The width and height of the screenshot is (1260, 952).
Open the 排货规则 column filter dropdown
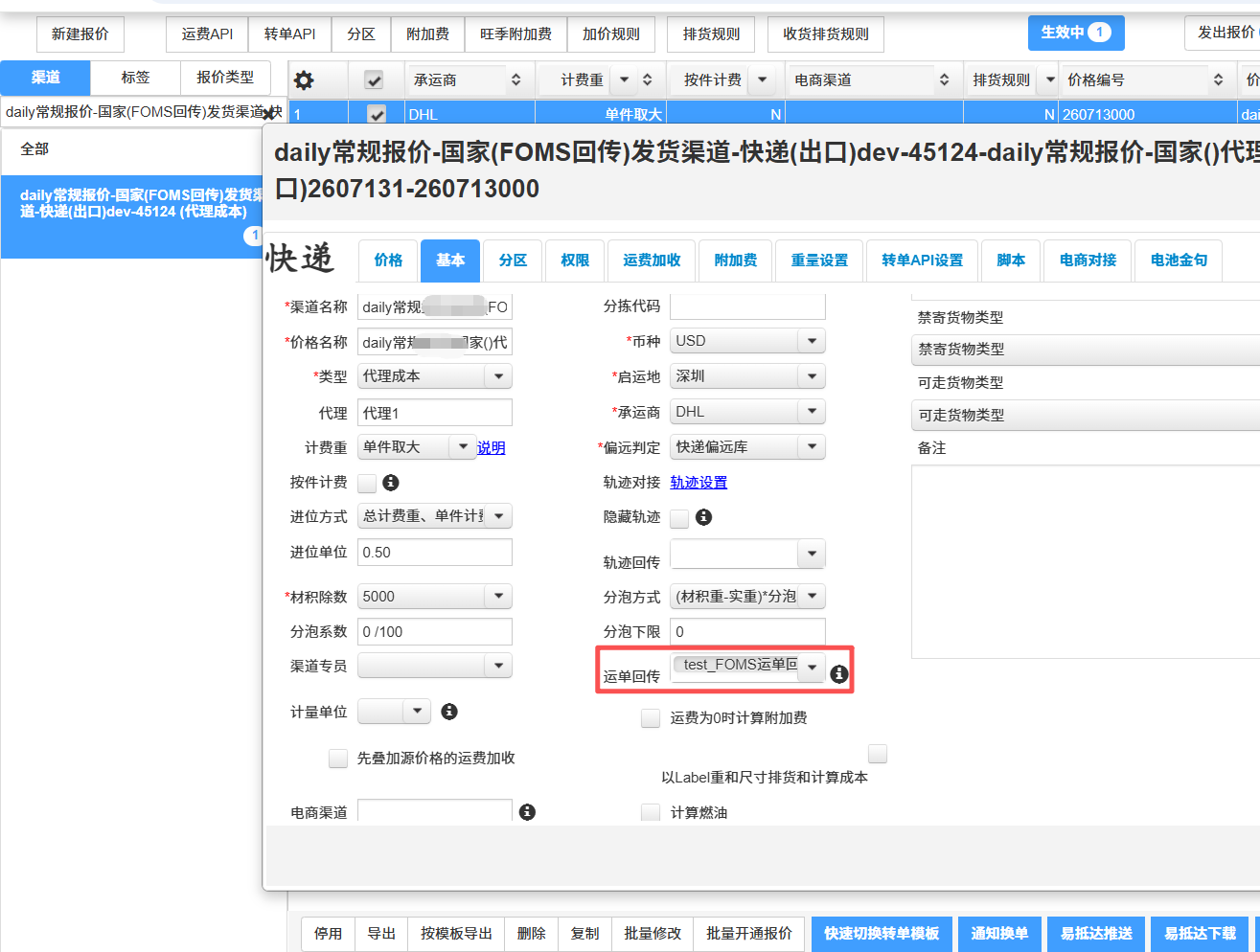point(1050,80)
